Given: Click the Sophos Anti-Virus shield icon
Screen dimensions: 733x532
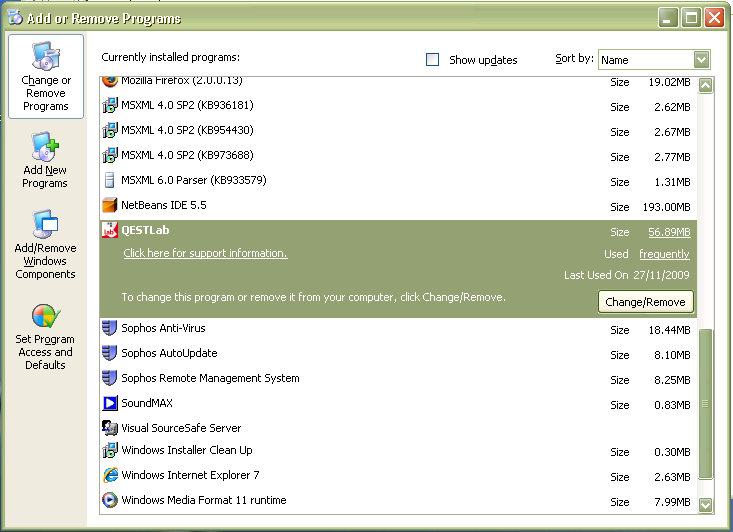Looking at the screenshot, I should click(110, 328).
